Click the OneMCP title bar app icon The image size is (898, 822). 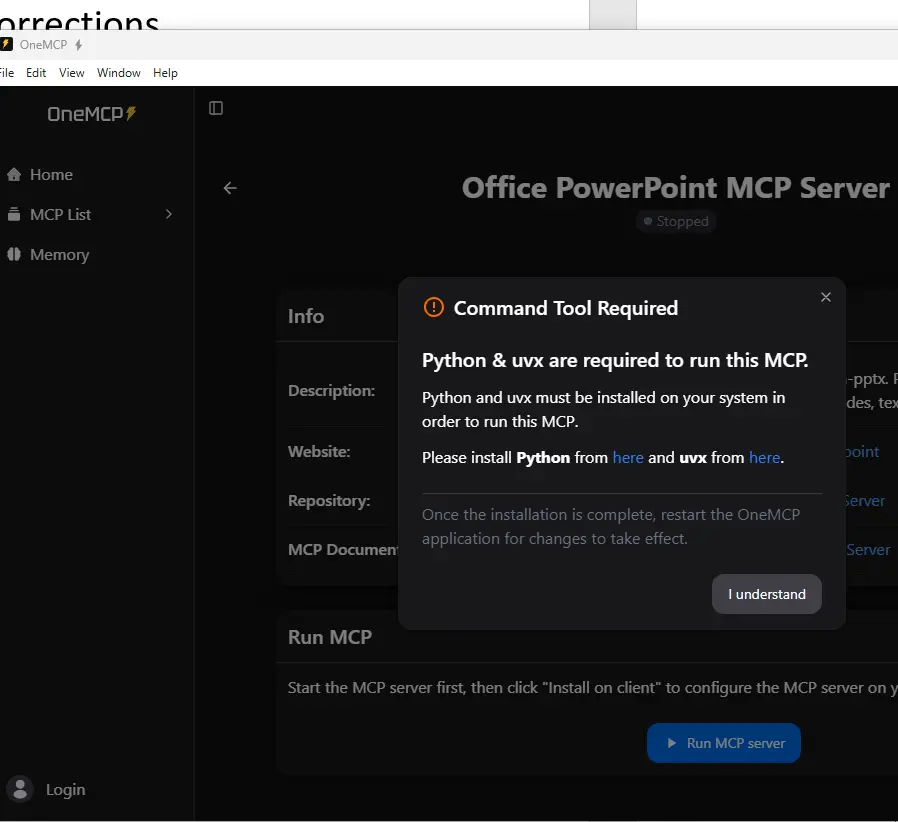click(6, 44)
